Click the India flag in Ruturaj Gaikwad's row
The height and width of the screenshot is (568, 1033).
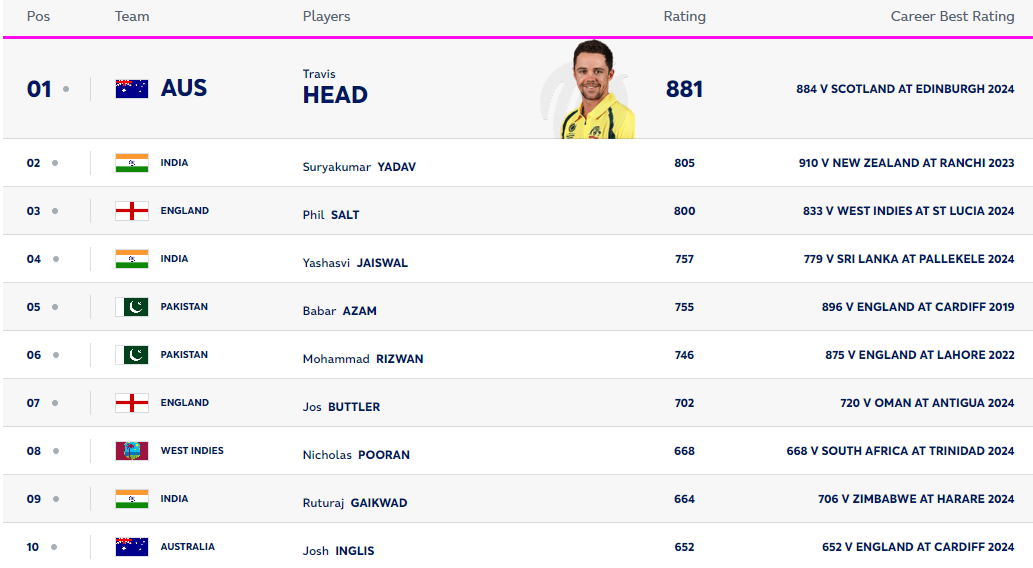point(132,499)
